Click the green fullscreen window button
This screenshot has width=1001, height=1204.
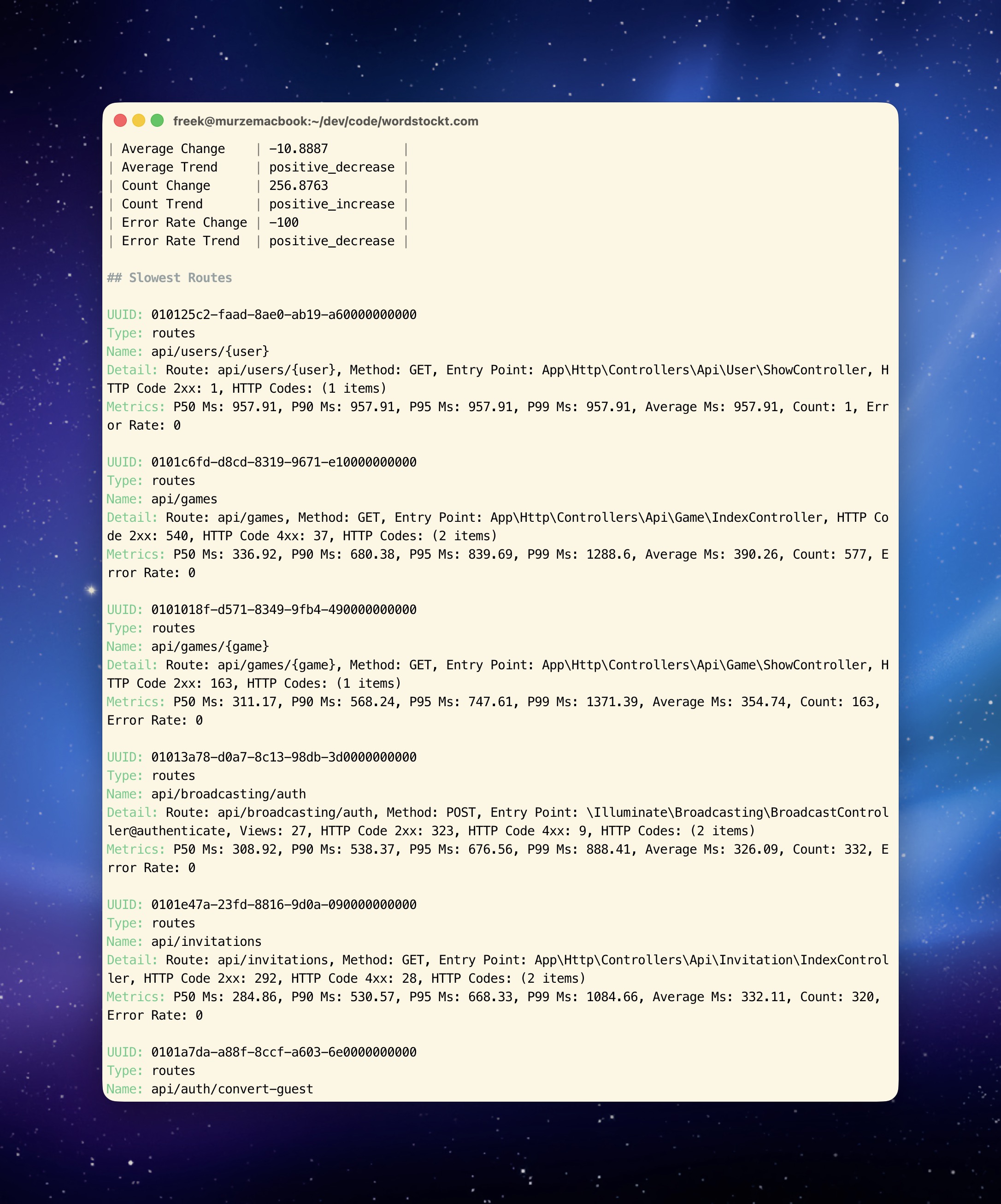click(x=157, y=120)
